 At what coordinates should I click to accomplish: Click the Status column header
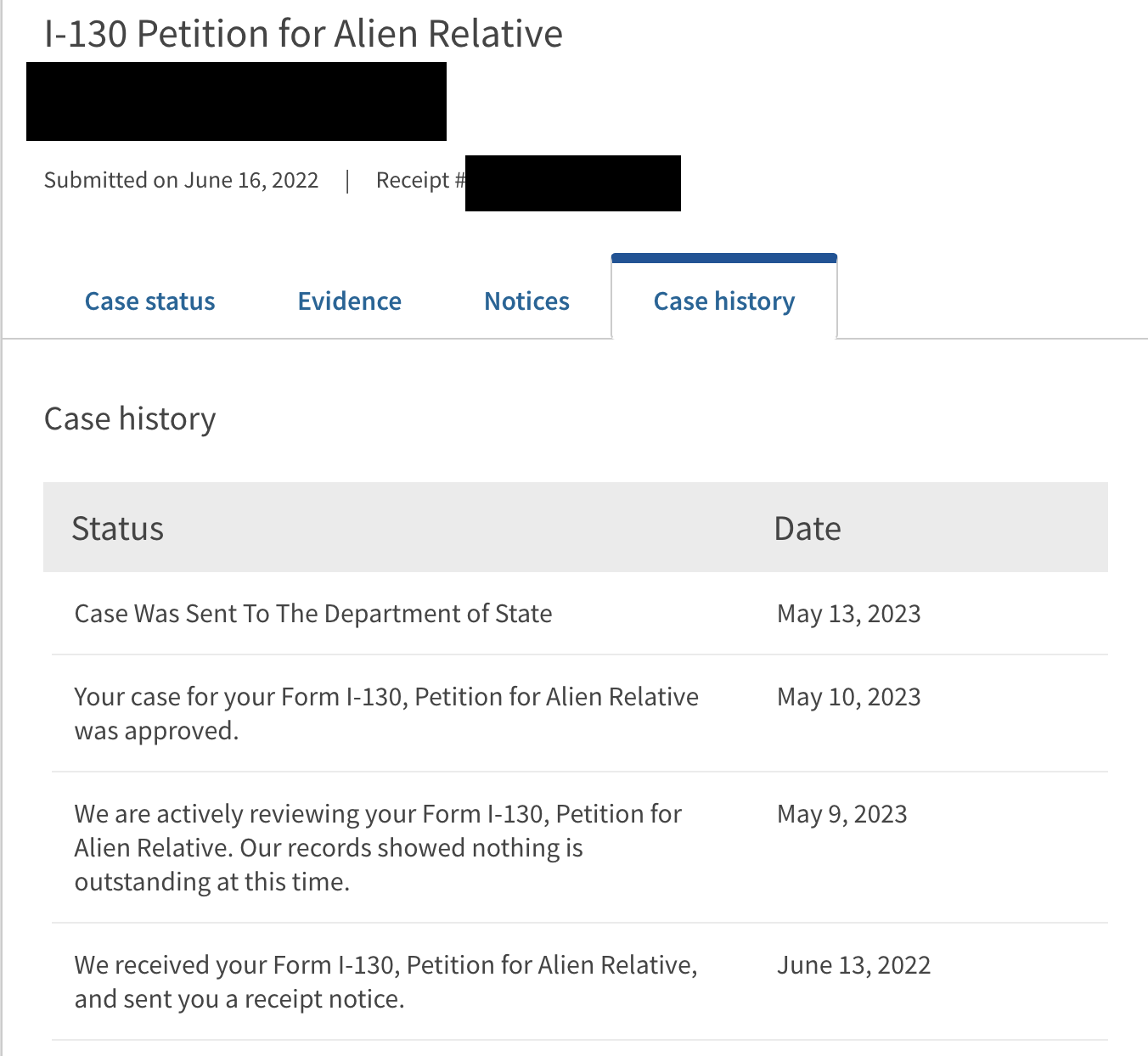[117, 528]
